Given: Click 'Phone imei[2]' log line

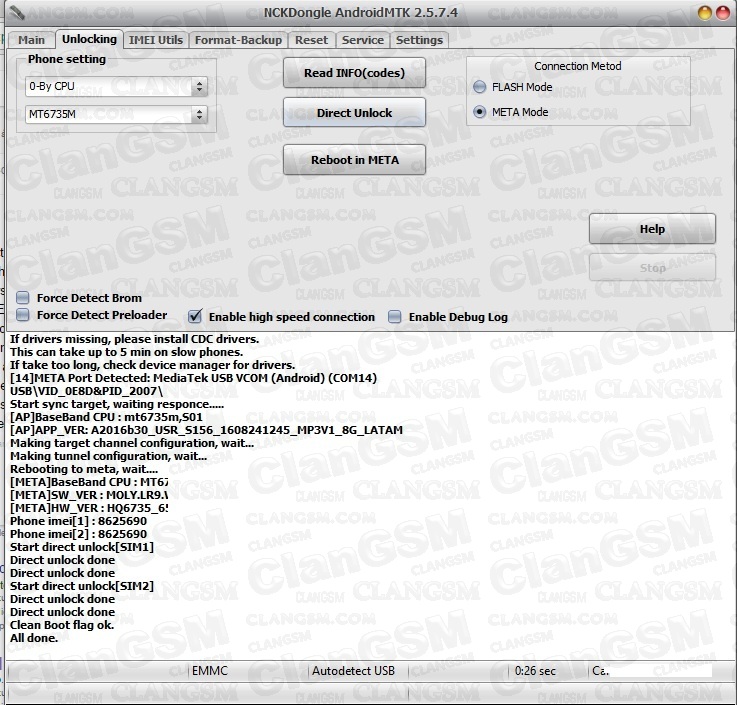Looking at the screenshot, I should click(x=78, y=534).
